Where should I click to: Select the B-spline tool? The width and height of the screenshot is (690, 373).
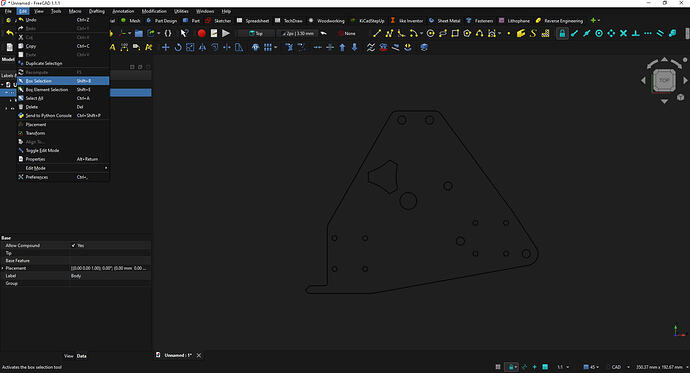click(x=479, y=33)
